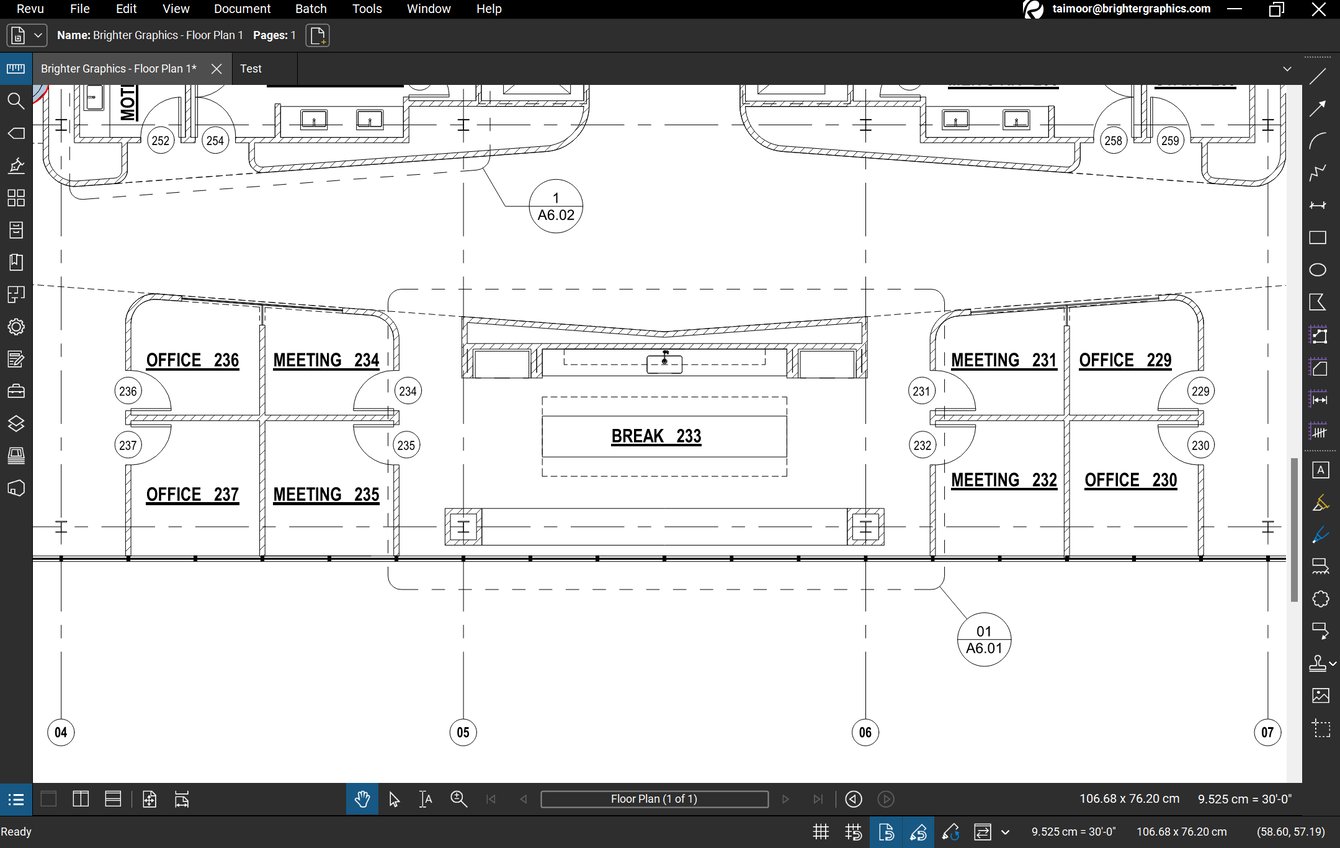Select the Line markup tool

click(x=1318, y=75)
